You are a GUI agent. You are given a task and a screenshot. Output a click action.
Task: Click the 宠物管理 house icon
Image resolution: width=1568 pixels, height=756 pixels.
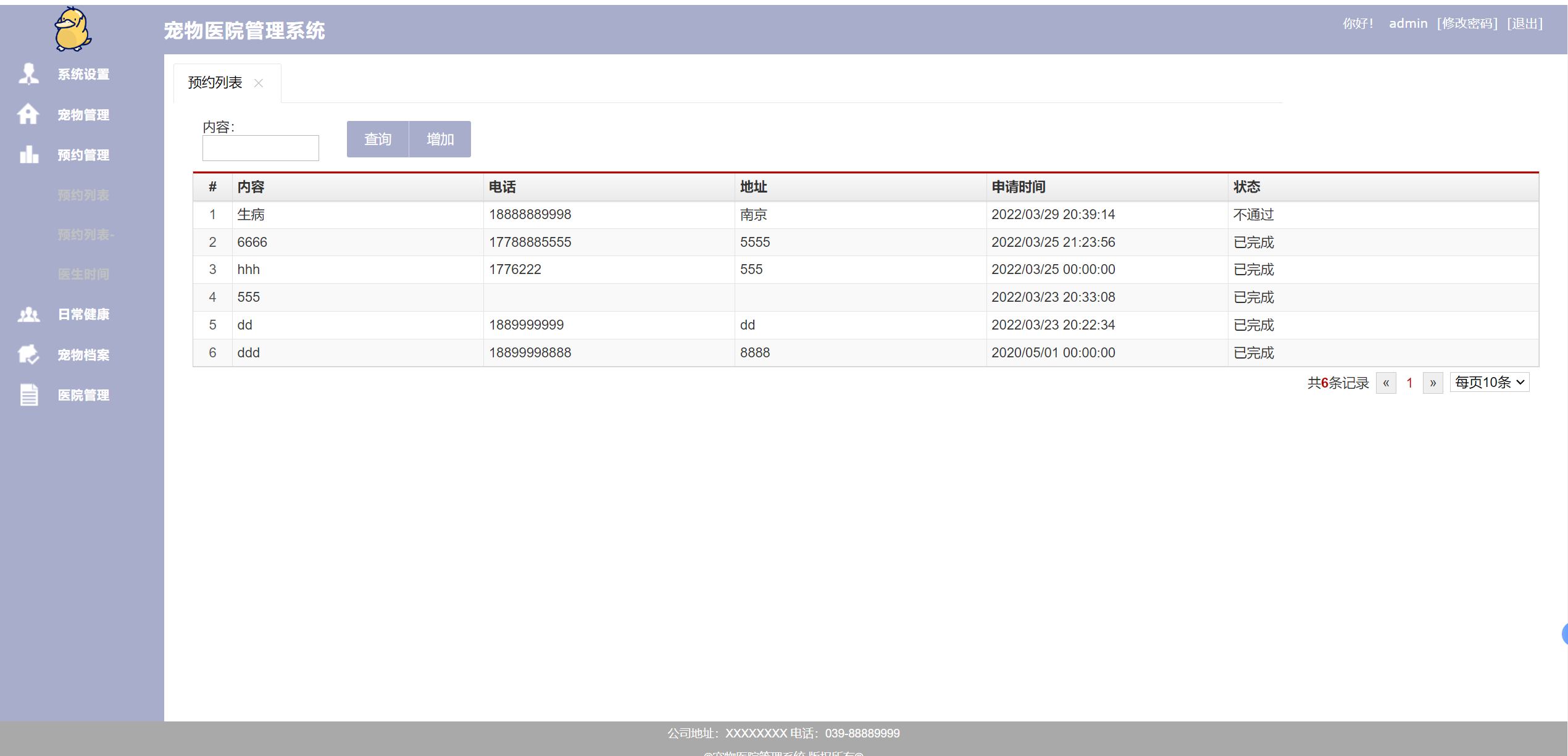28,114
